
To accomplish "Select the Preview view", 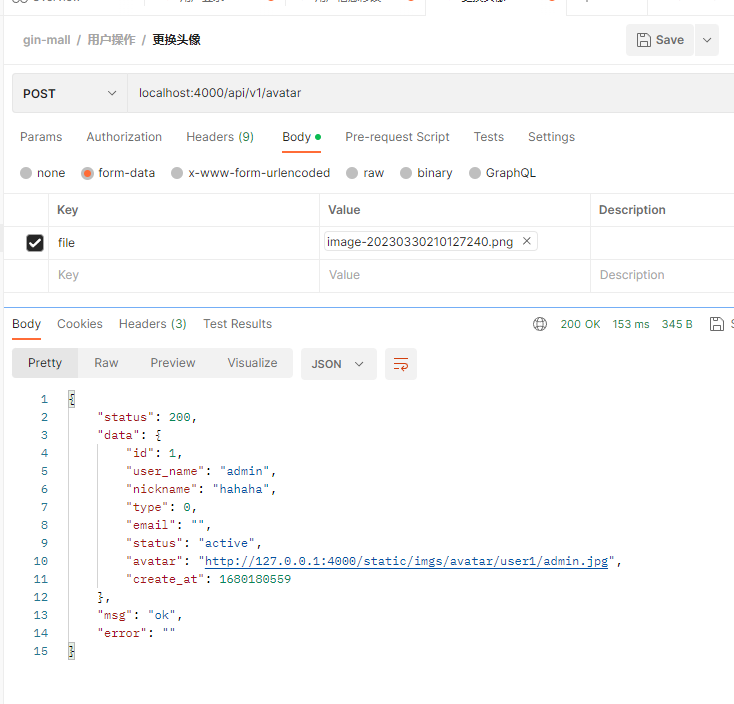I will [173, 363].
